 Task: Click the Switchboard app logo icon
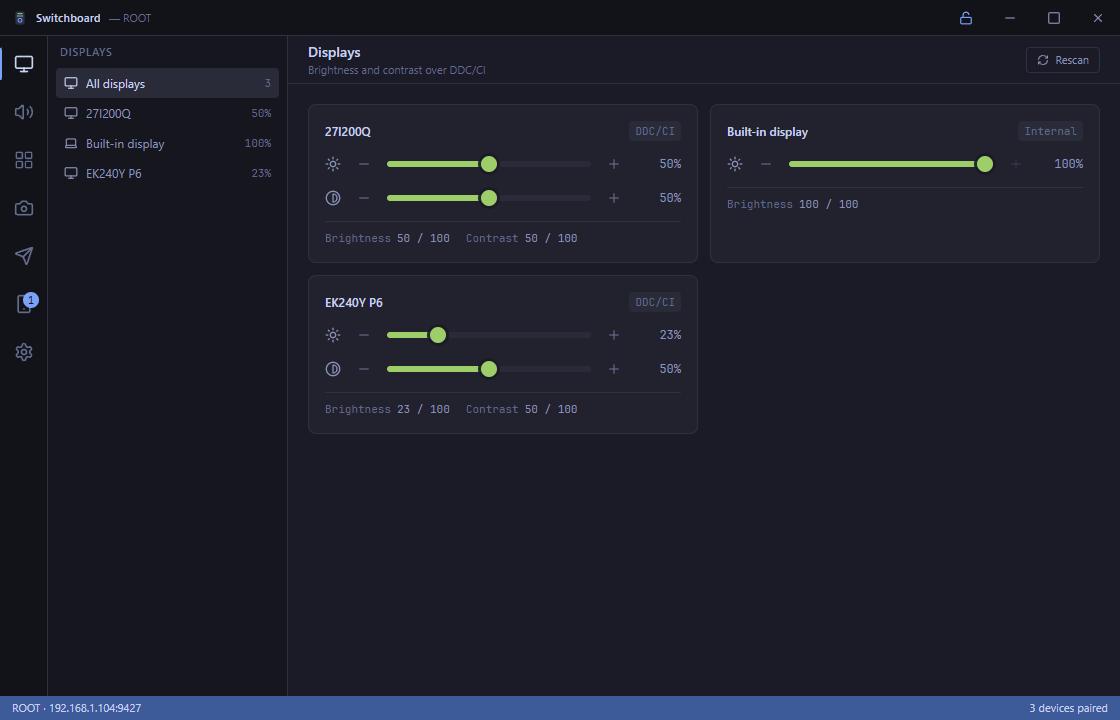(x=20, y=18)
